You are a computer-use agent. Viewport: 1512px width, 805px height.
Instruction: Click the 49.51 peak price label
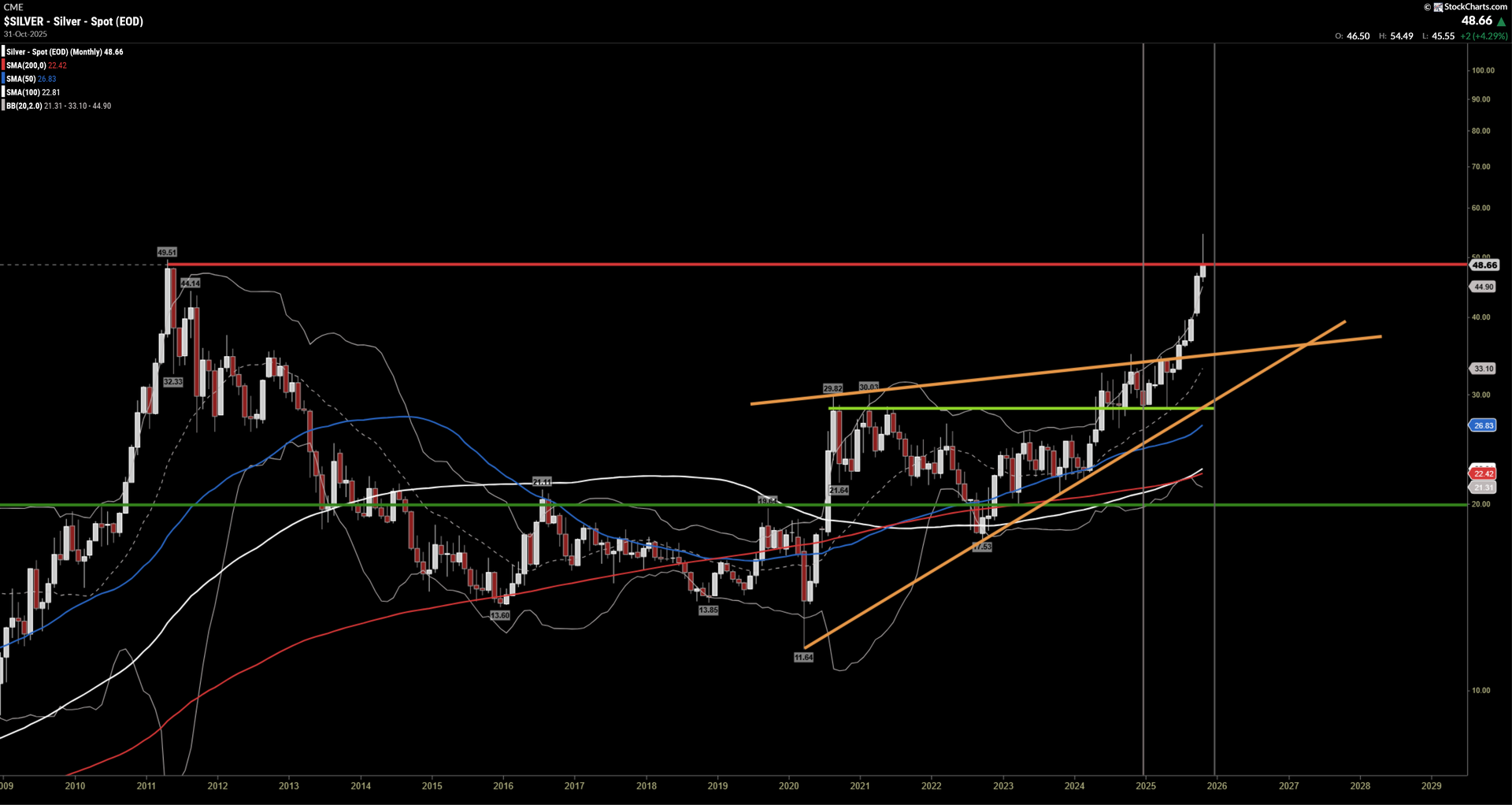(x=167, y=252)
